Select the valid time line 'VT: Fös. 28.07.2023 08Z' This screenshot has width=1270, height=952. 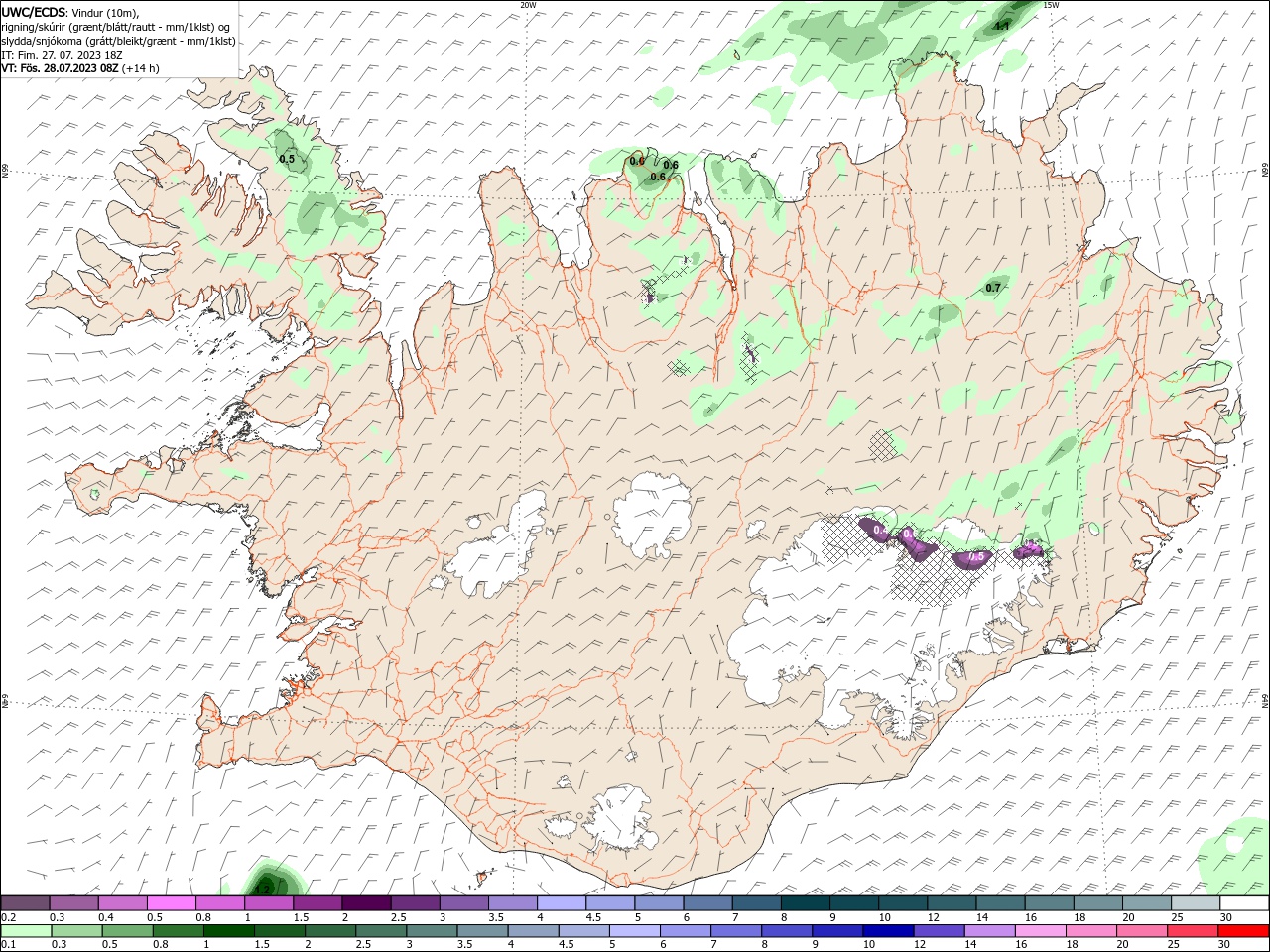60,68
